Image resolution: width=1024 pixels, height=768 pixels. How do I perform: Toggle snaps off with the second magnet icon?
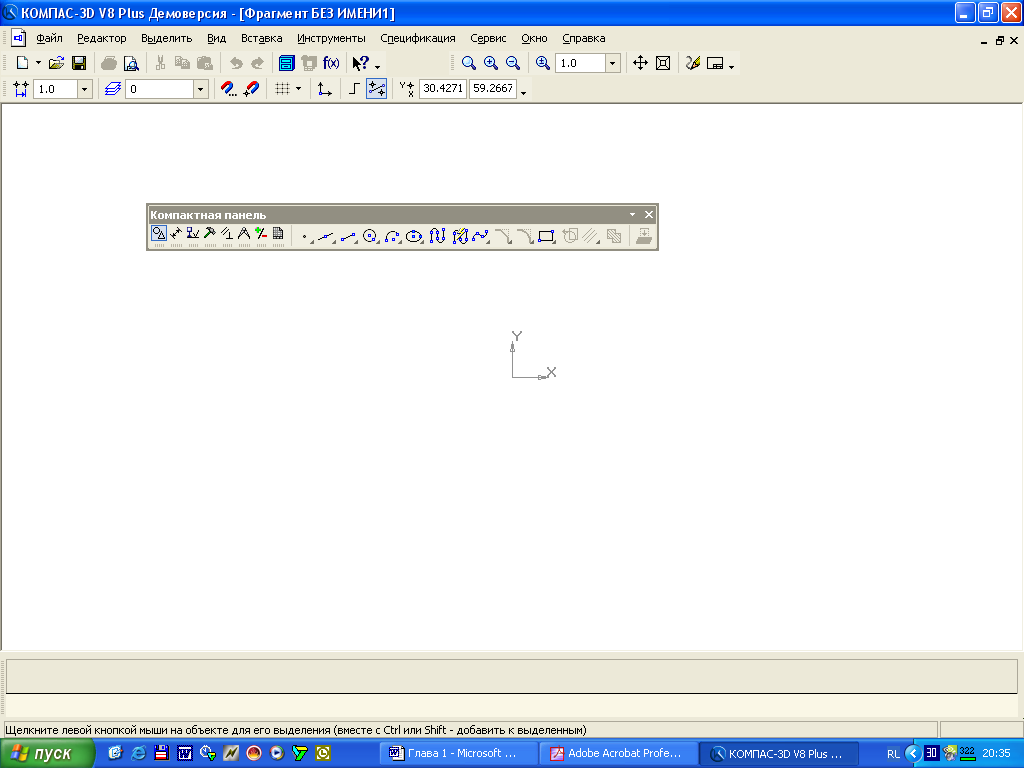pyautogui.click(x=251, y=89)
